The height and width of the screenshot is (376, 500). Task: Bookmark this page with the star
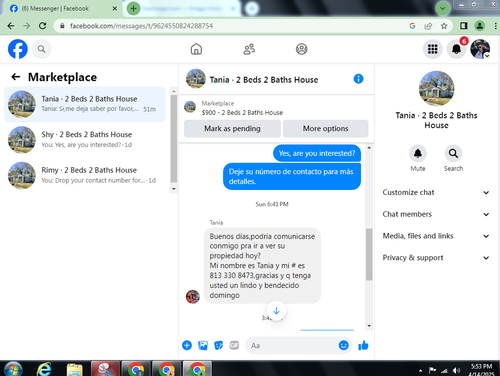point(444,26)
